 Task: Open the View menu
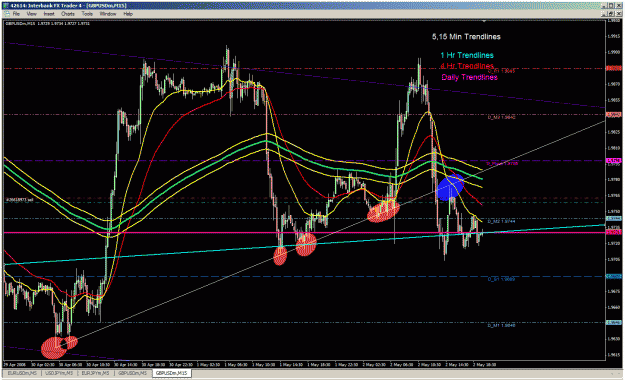31,14
